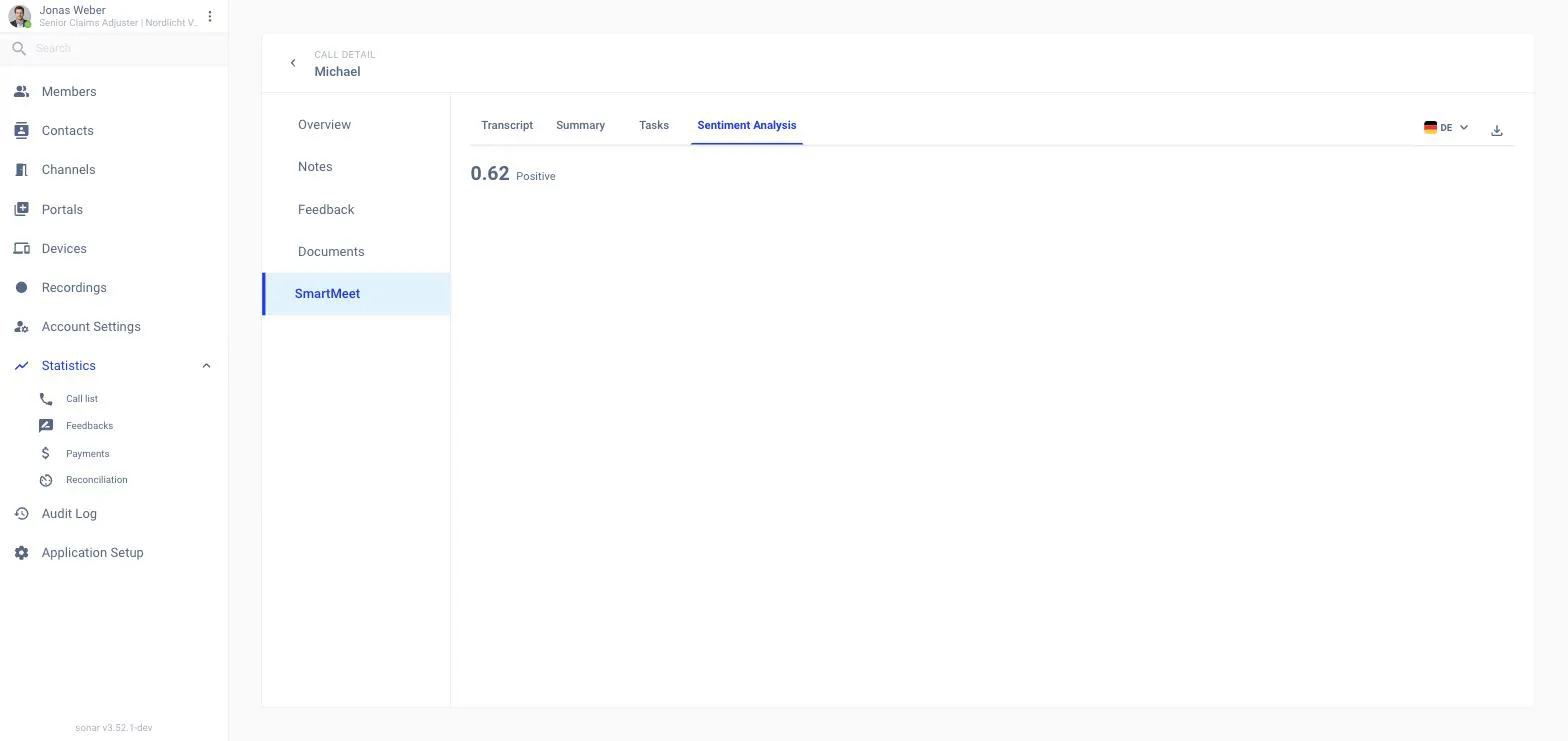Switch to the Tasks tab
This screenshot has width=1568, height=741.
tap(654, 125)
